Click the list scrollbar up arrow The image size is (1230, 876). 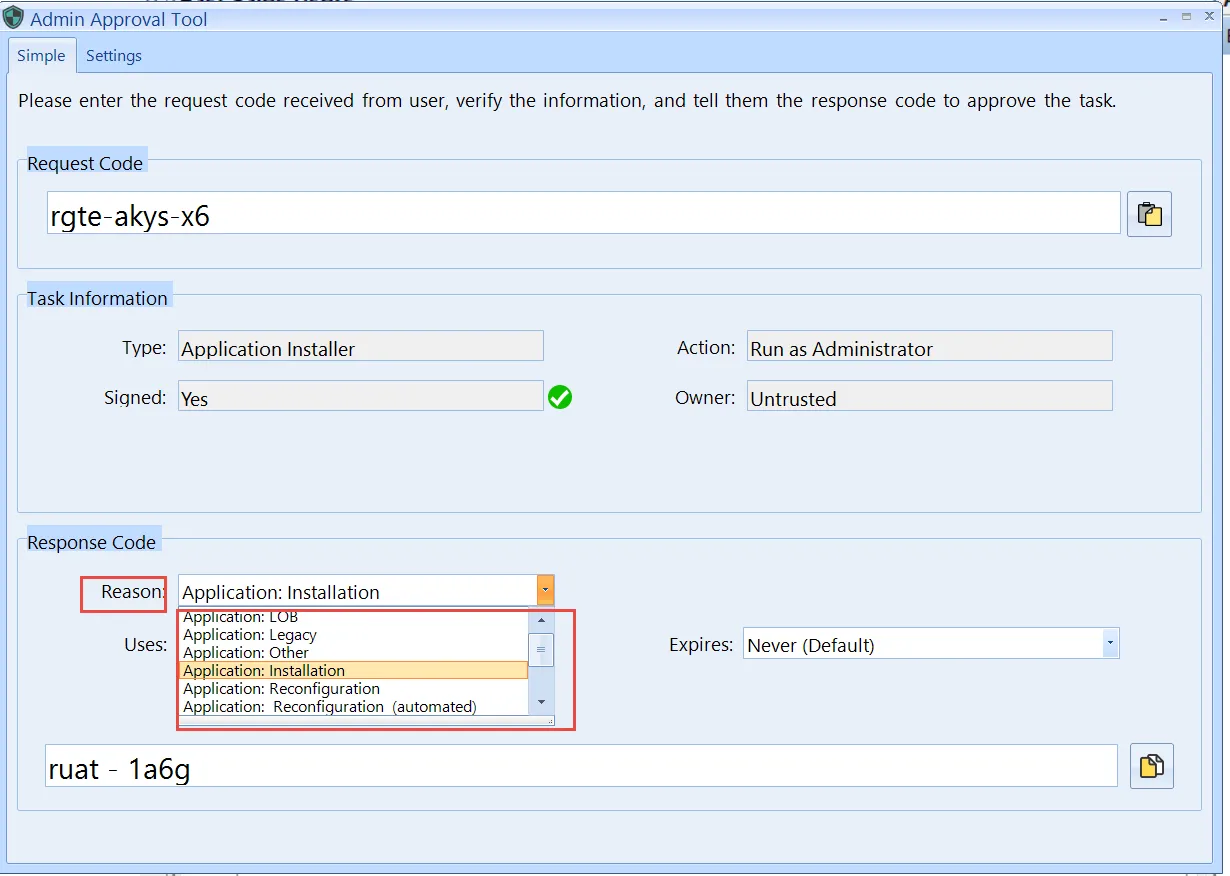pyautogui.click(x=541, y=620)
